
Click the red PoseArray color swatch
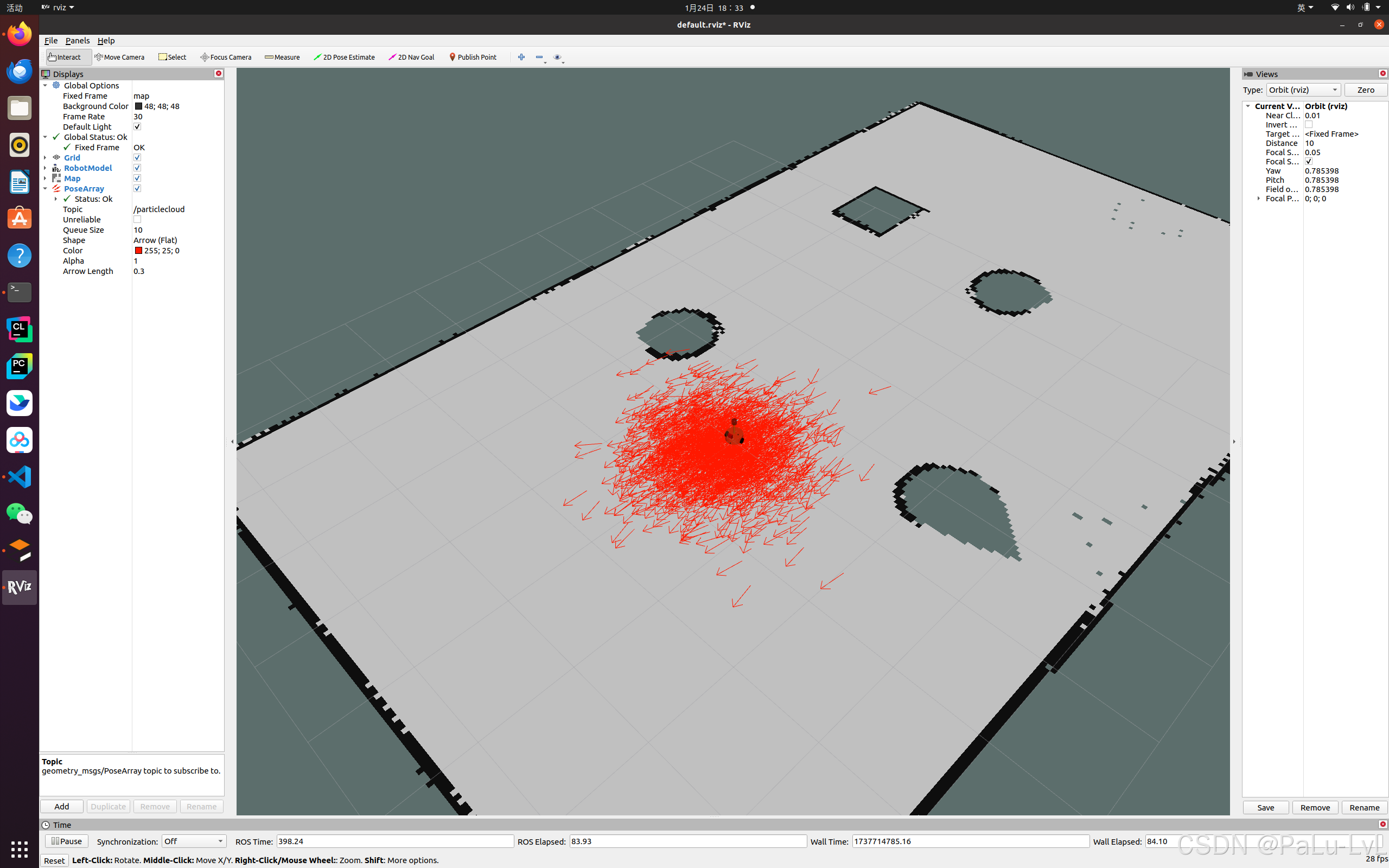click(x=138, y=250)
